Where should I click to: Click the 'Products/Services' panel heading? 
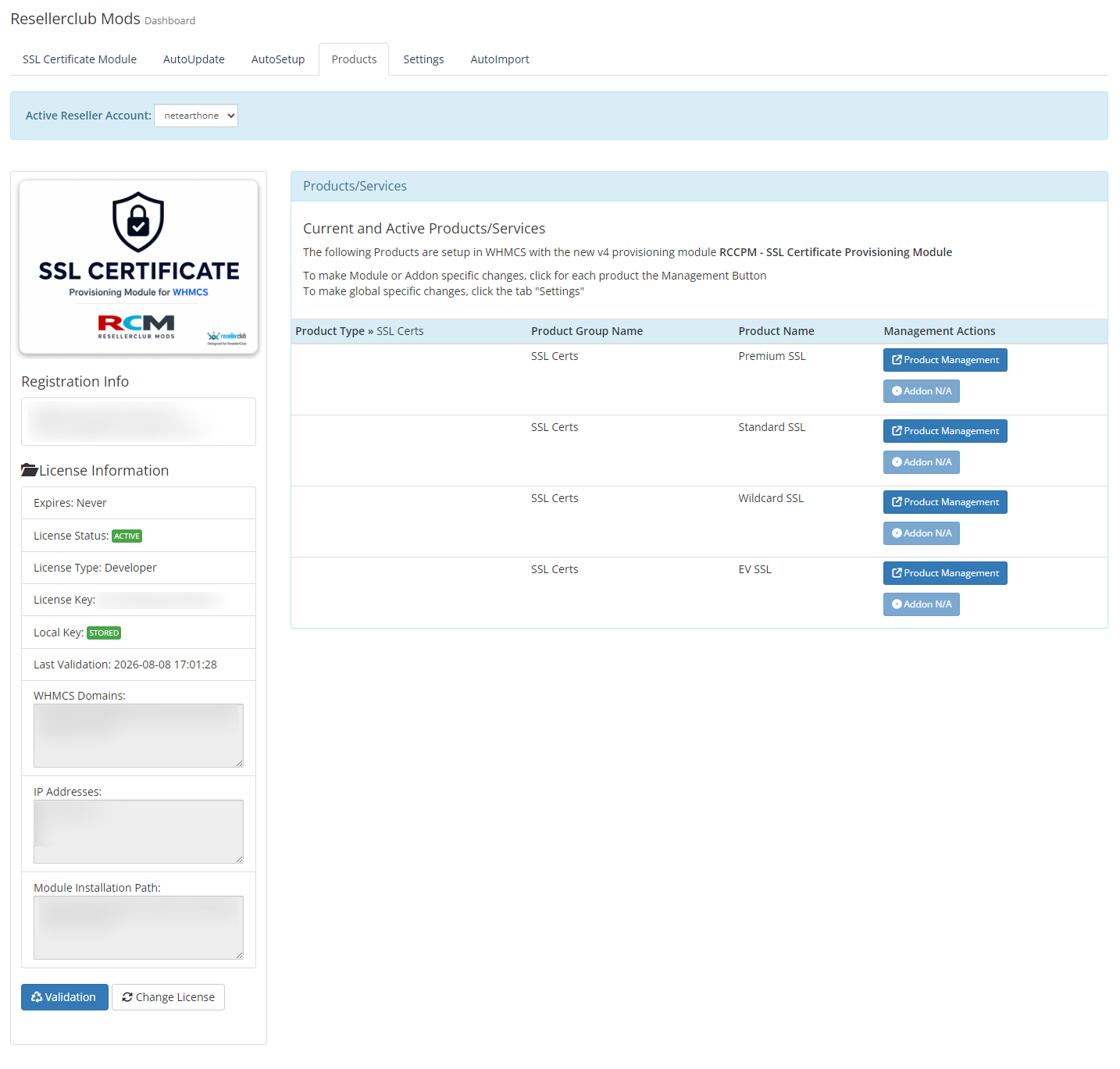pyautogui.click(x=355, y=186)
